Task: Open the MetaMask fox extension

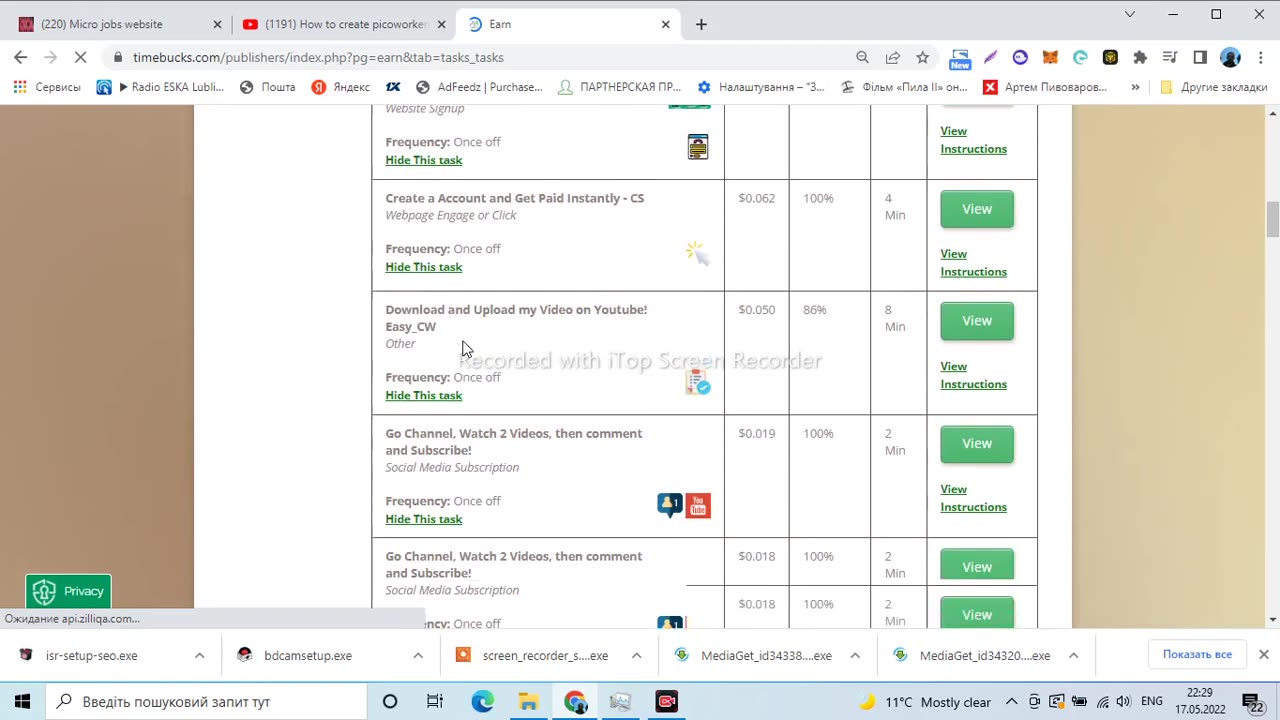Action: 1050,57
